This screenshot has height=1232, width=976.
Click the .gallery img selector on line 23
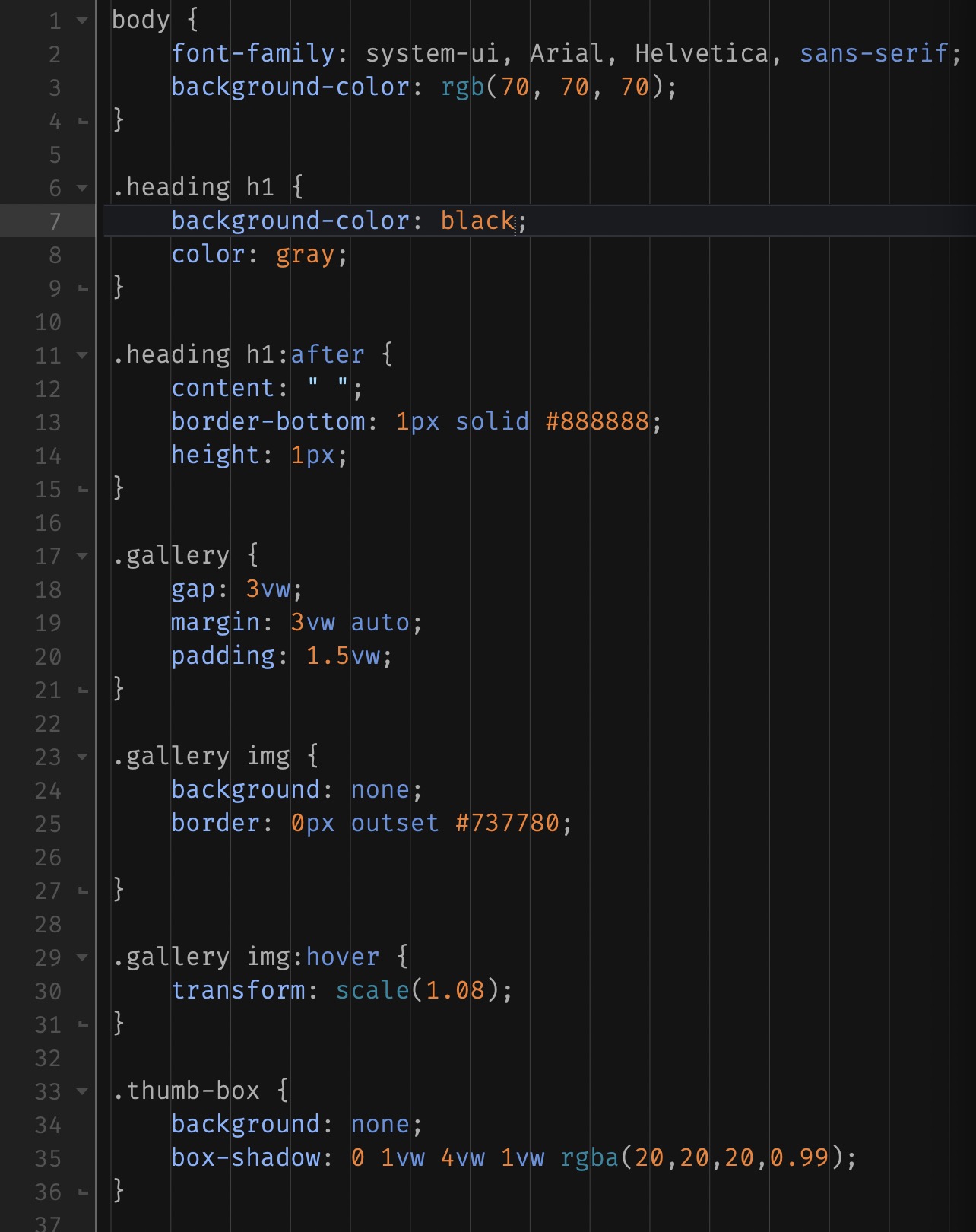201,756
